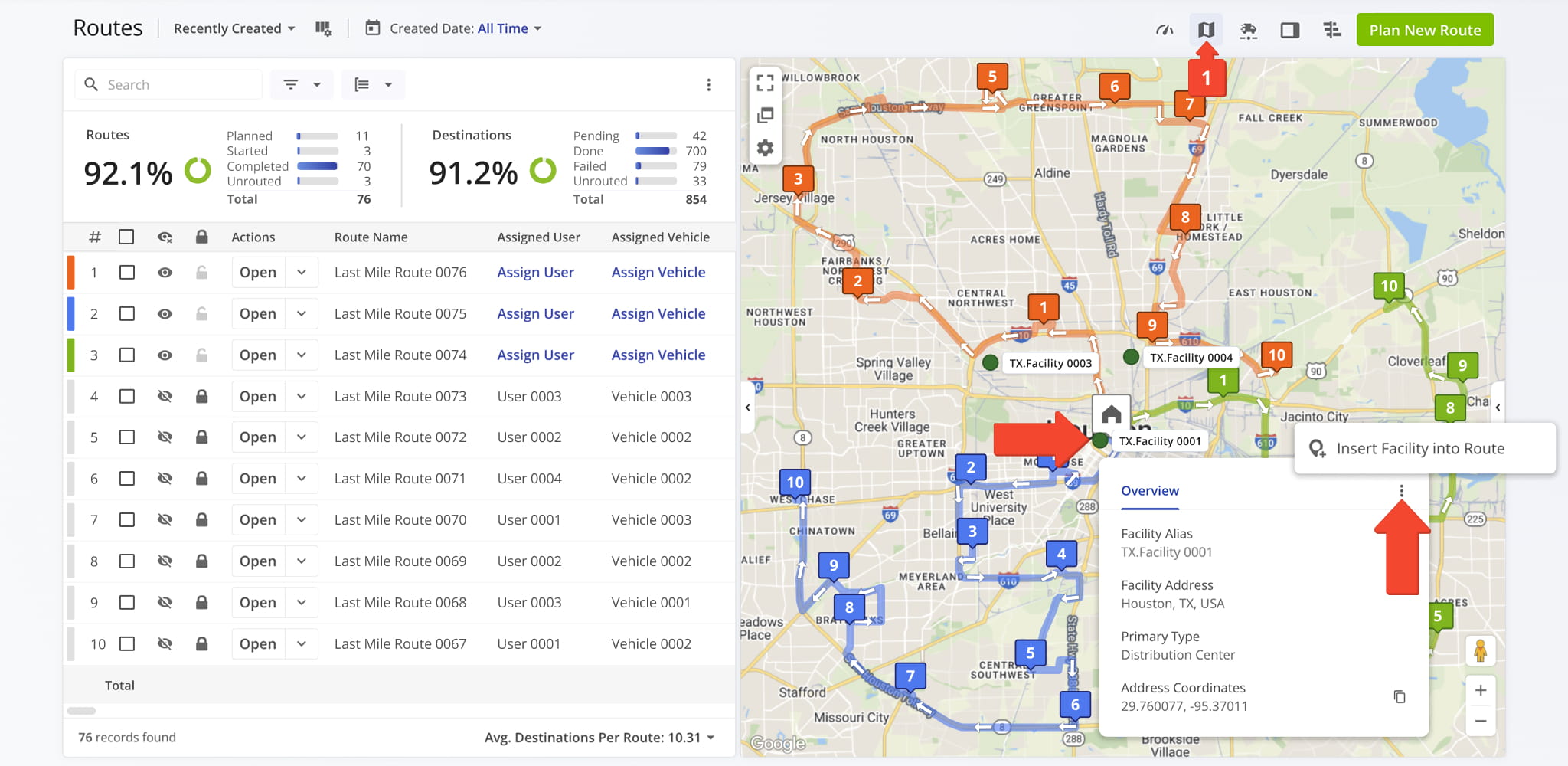Check the box for Last Mile Route 0067
This screenshot has height=766, width=1568.
tap(126, 643)
